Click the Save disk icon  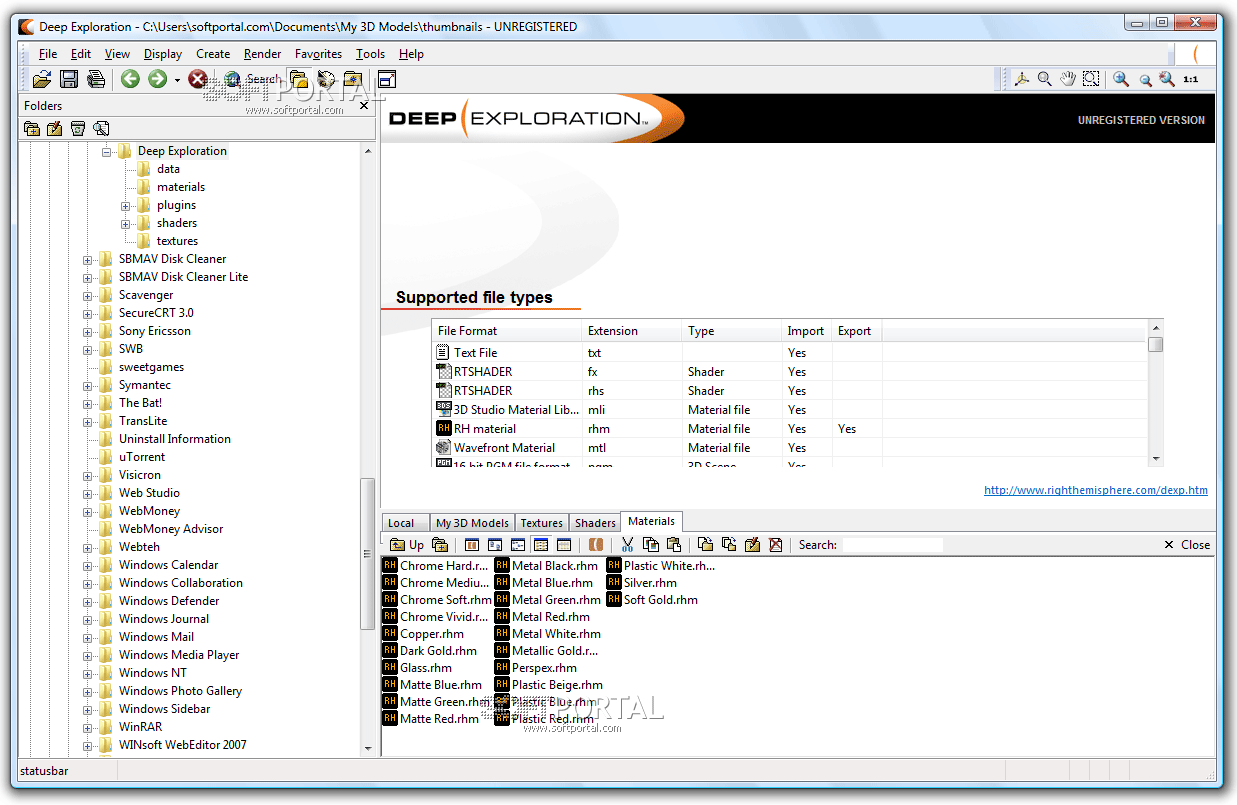[x=69, y=79]
